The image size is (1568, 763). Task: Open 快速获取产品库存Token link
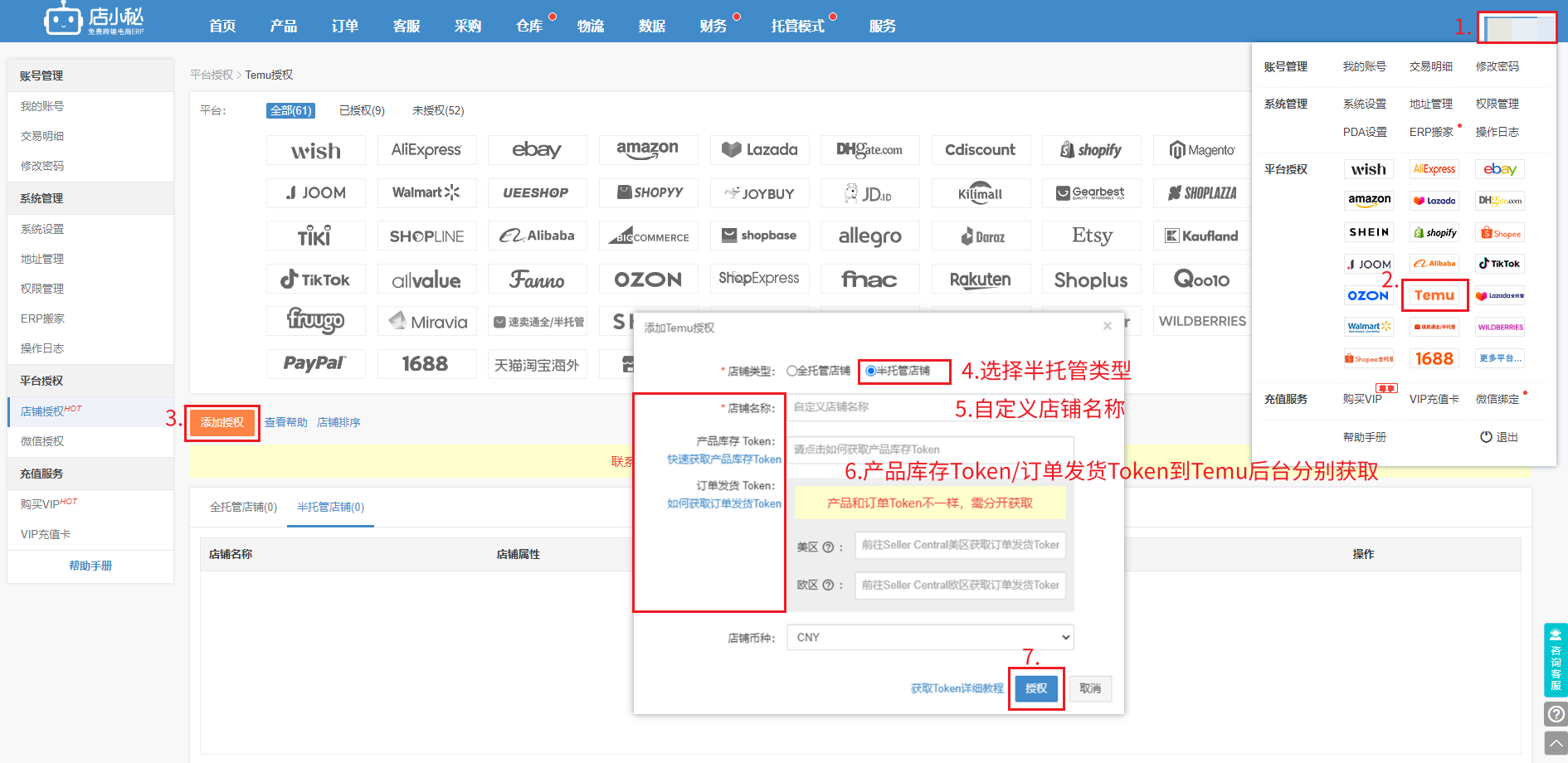724,459
